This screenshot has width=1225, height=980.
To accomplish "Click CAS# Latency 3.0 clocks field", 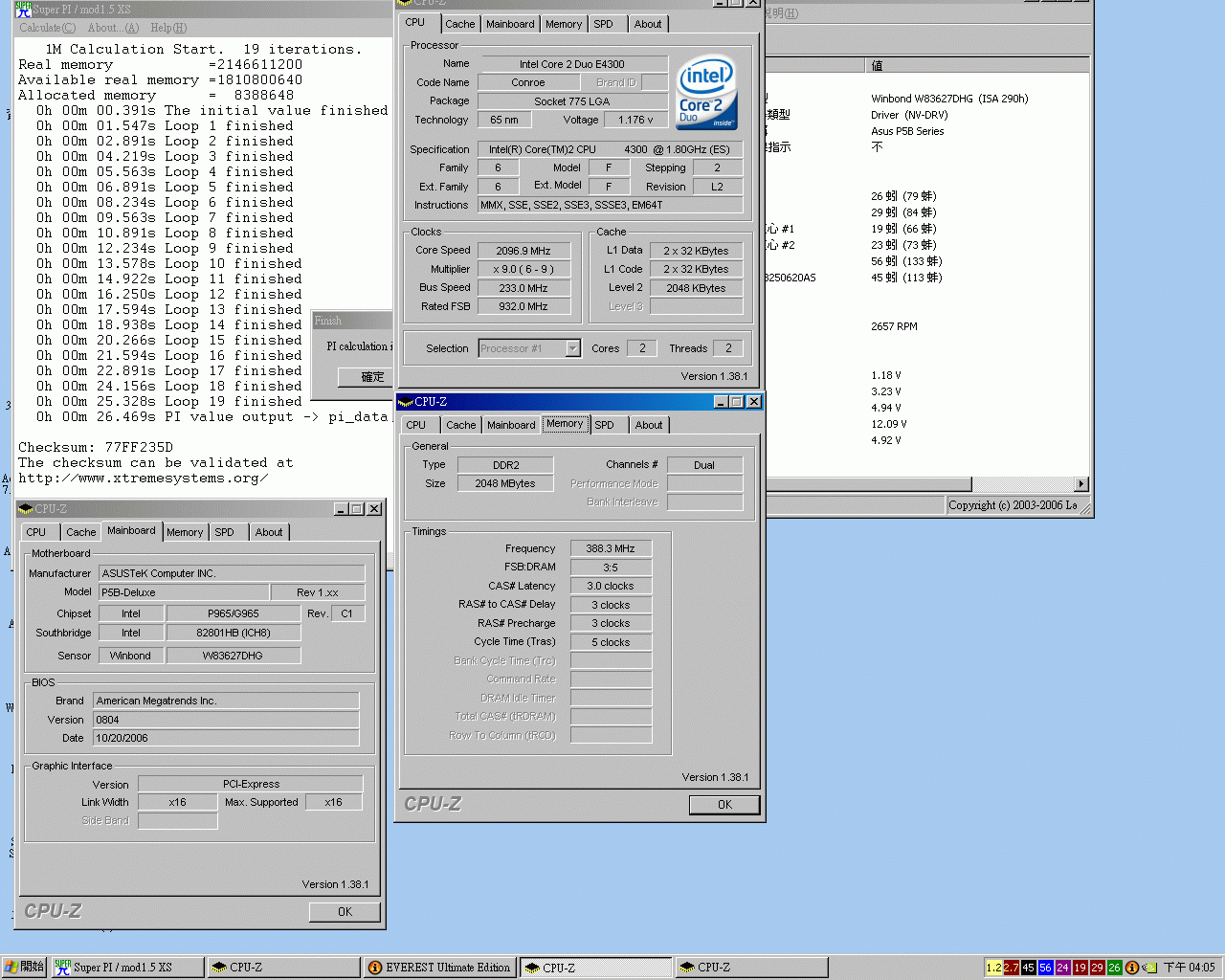I will tap(611, 586).
